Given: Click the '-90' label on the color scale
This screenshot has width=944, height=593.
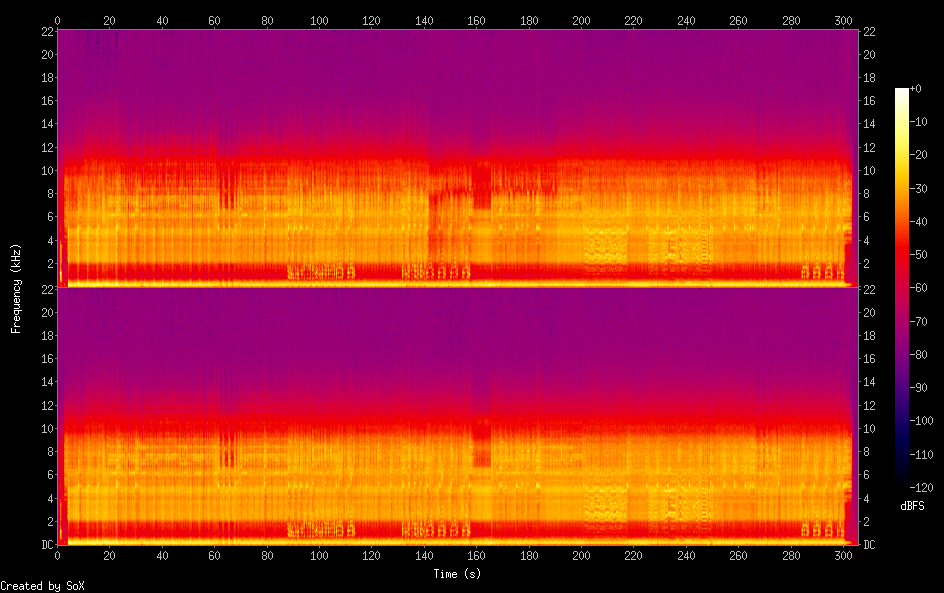Looking at the screenshot, I should (x=920, y=386).
